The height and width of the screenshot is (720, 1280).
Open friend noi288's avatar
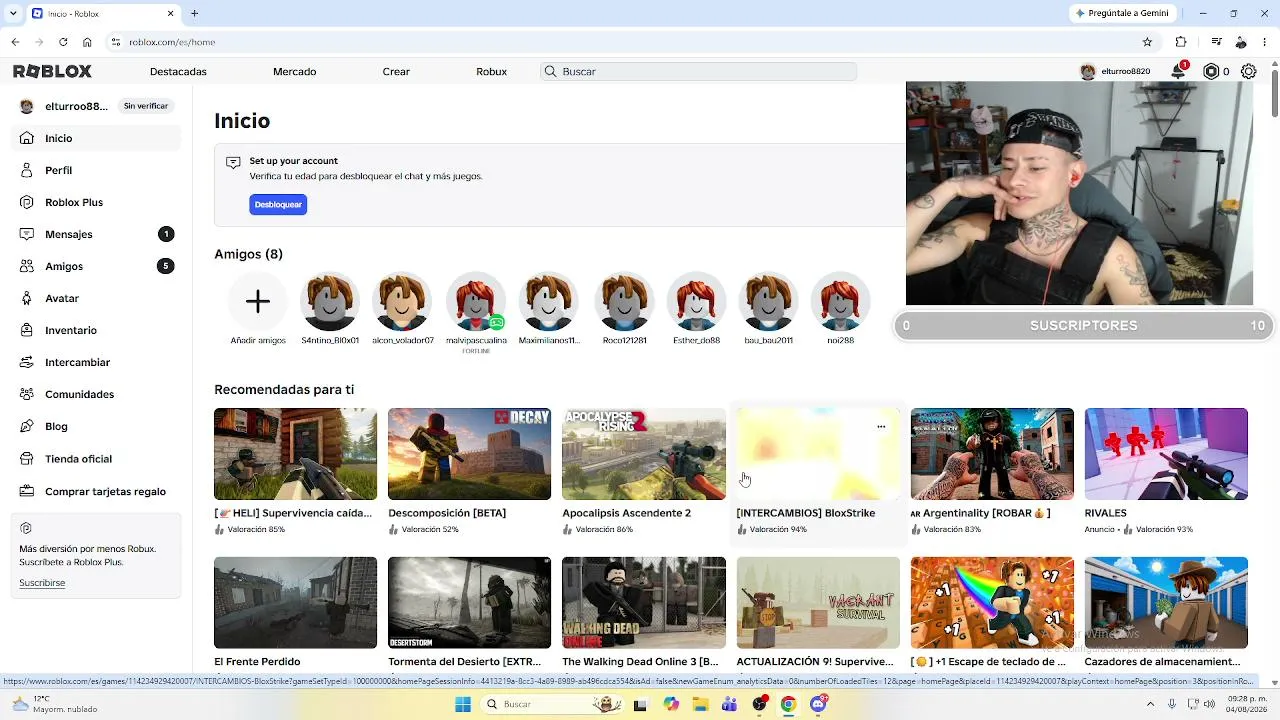click(840, 301)
